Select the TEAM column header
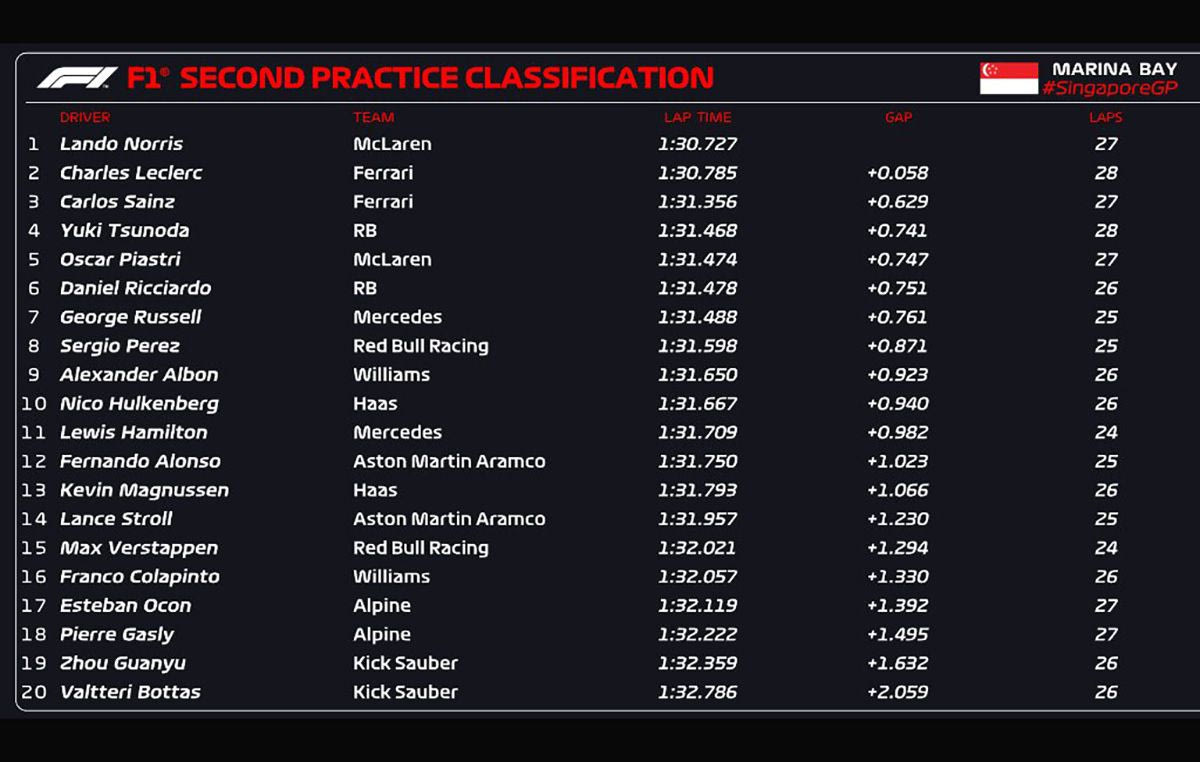Screen dimensions: 1200x762 click(373, 118)
